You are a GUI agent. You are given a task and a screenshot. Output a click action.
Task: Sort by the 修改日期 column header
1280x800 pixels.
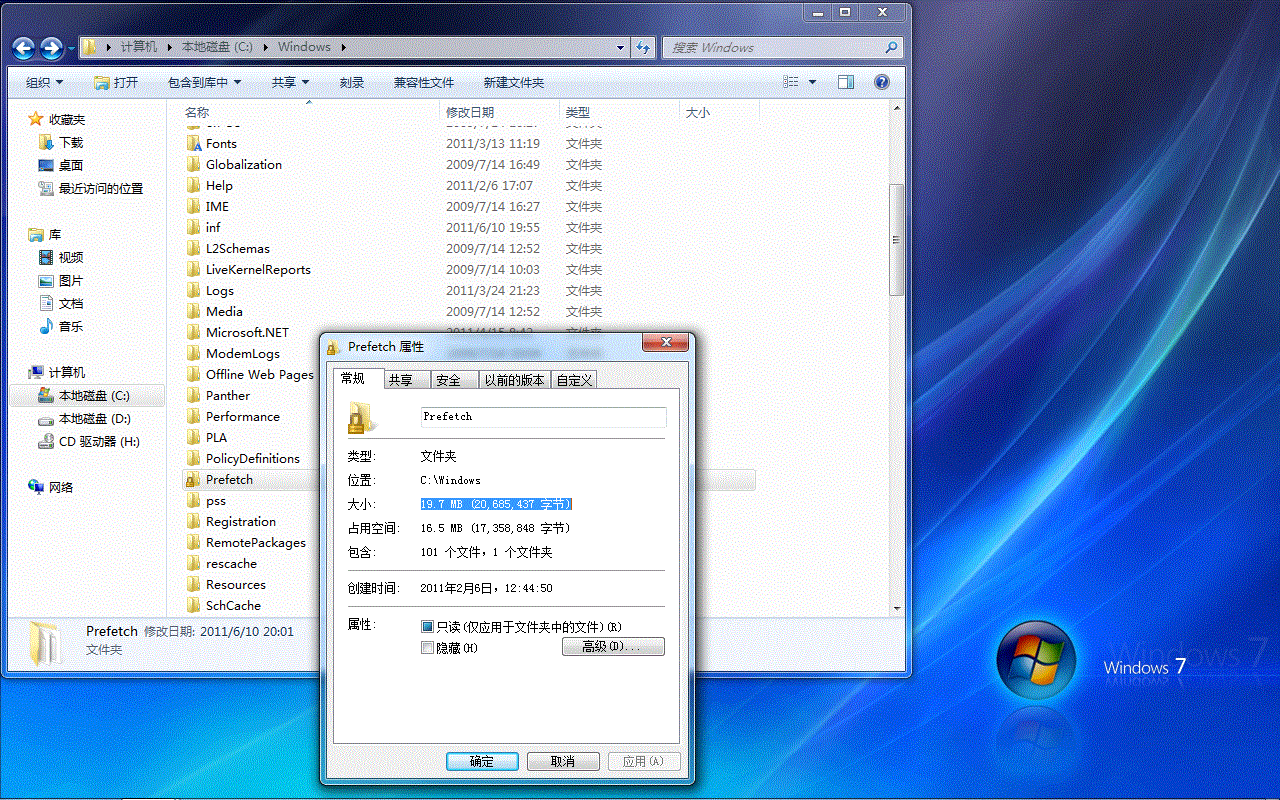499,112
